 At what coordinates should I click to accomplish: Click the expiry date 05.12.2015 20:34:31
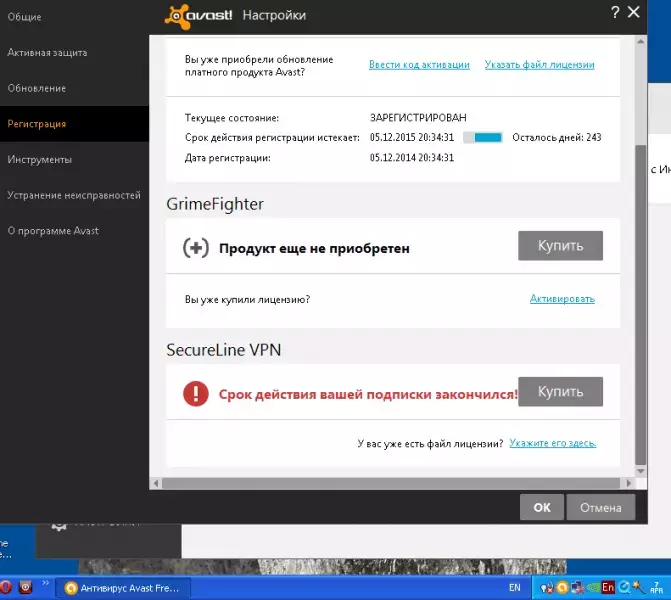click(x=412, y=137)
